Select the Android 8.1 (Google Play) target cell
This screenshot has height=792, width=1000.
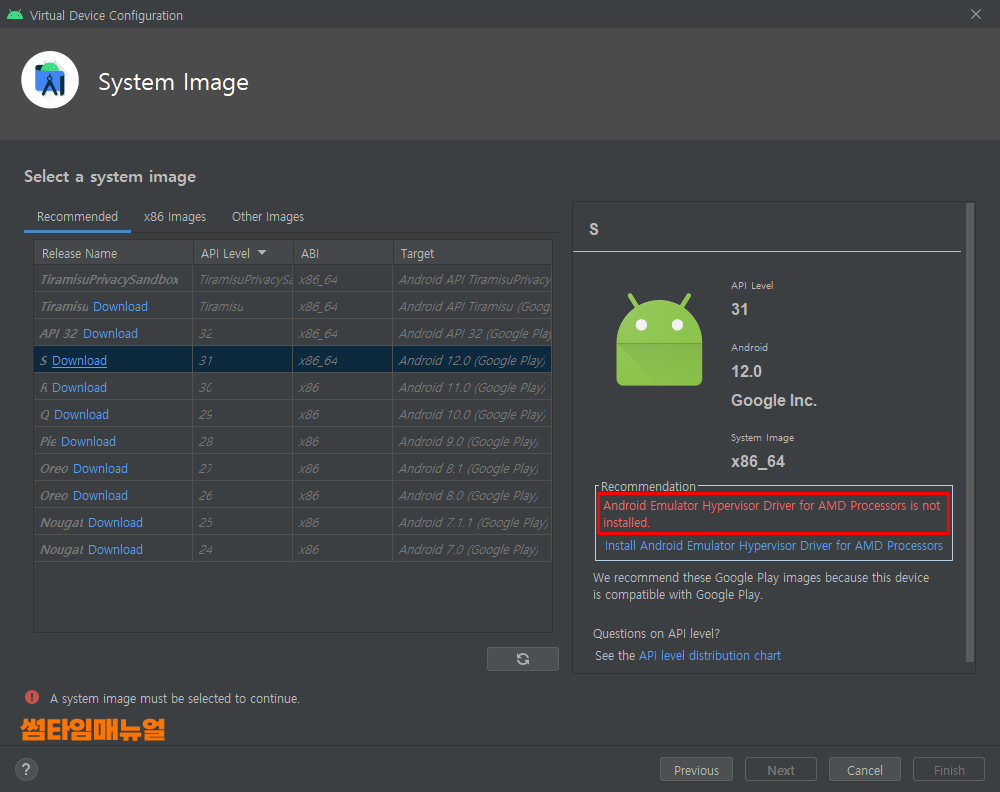[x=472, y=469]
